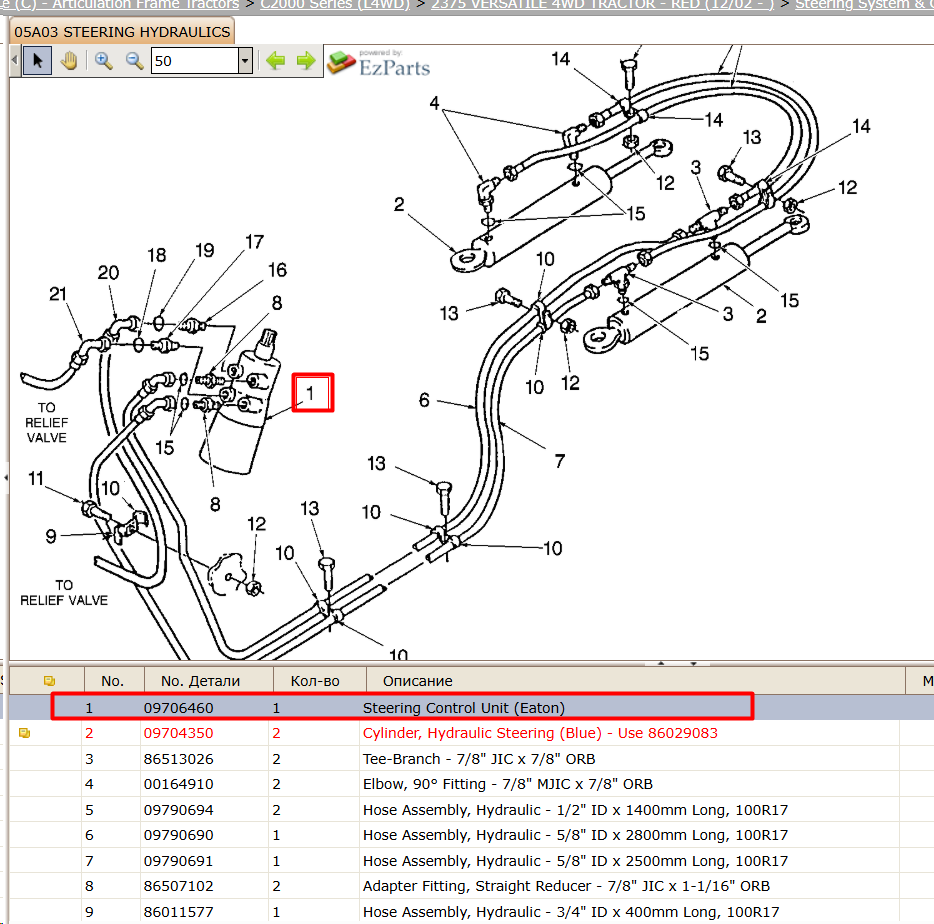Click callout 18 on the diagram
The width and height of the screenshot is (934, 924).
(x=157, y=255)
